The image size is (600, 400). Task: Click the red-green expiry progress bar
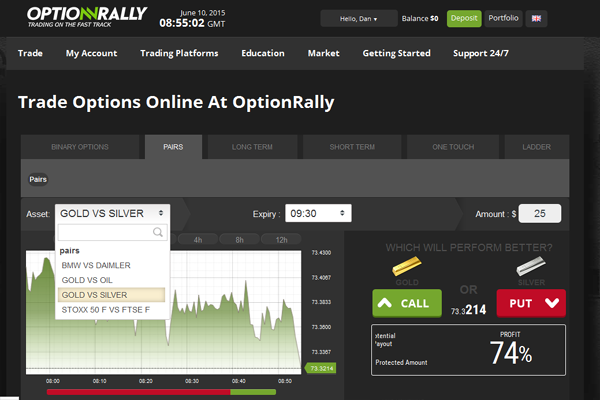point(161,392)
